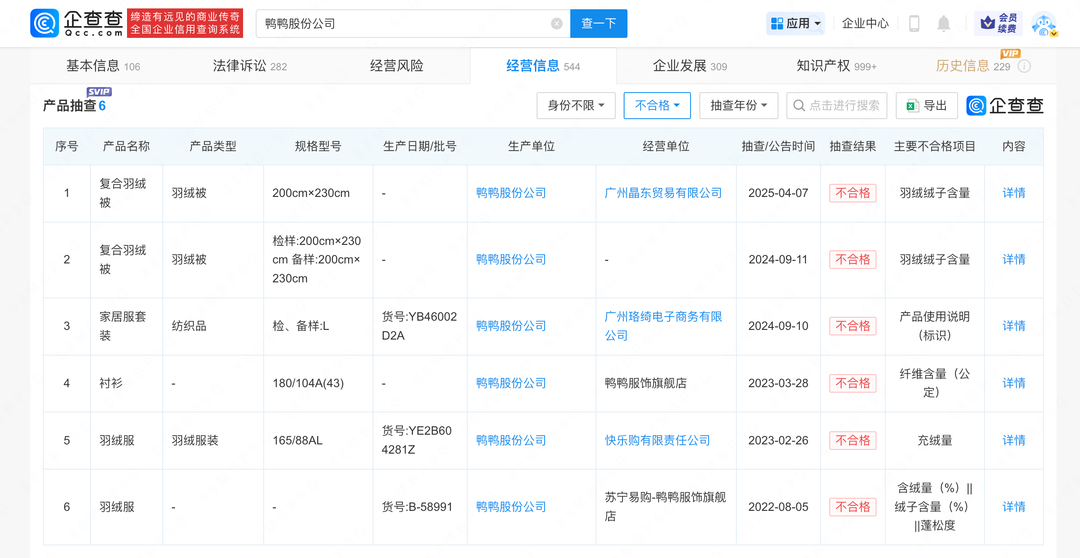Screen dimensions: 1080x558
Task: Open the 企业发展 tab
Action: point(689,66)
